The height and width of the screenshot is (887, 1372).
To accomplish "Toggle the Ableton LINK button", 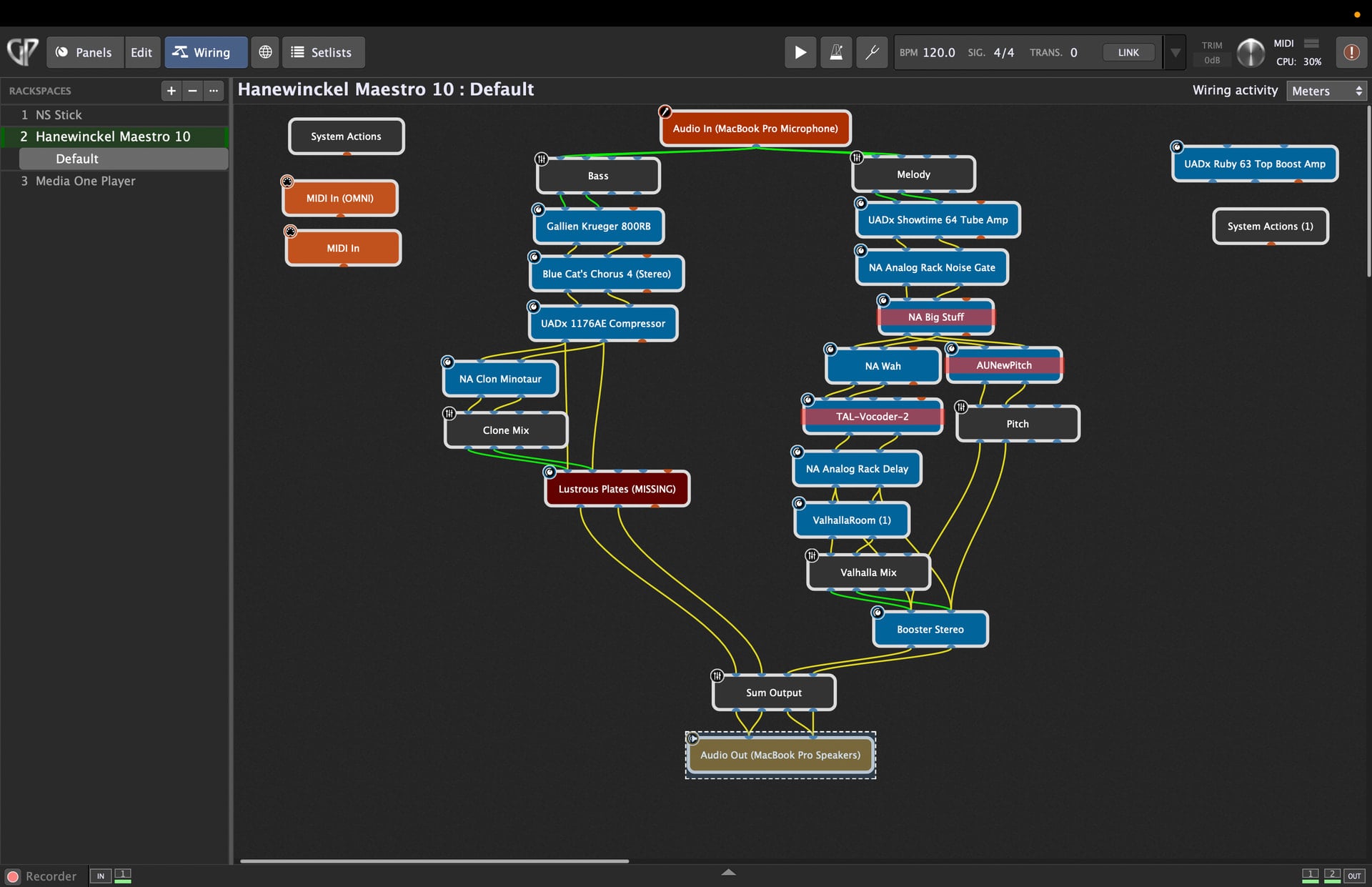I will pos(1128,52).
